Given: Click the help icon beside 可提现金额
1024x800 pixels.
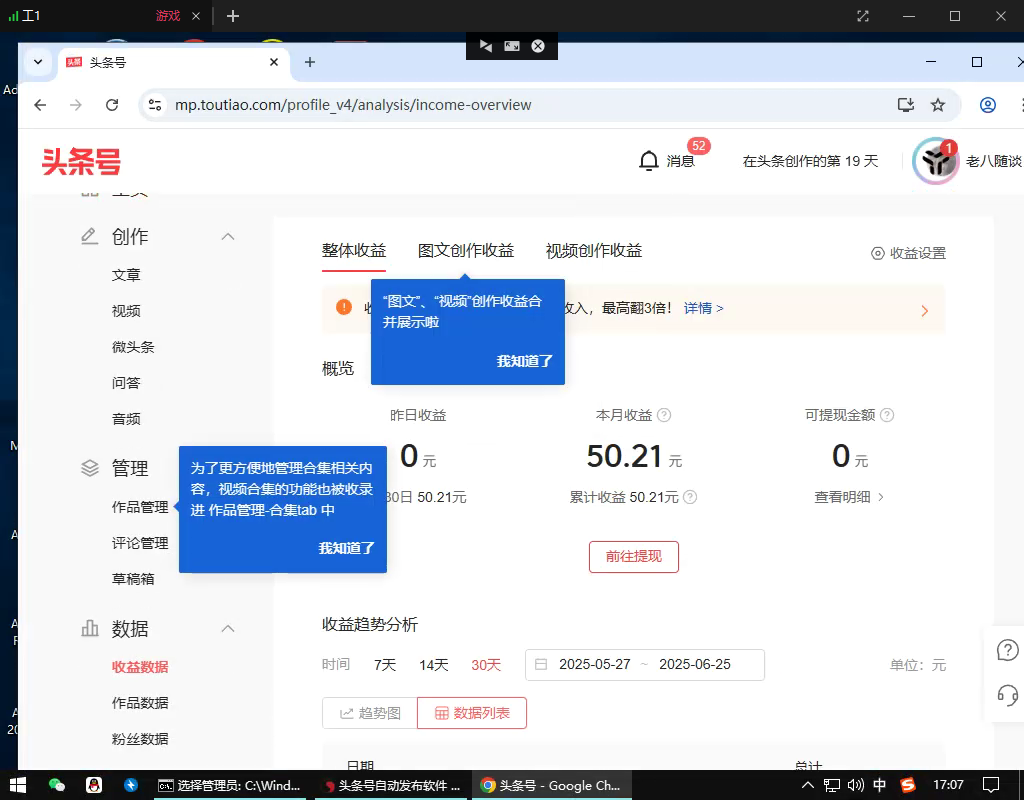Looking at the screenshot, I should (886, 415).
